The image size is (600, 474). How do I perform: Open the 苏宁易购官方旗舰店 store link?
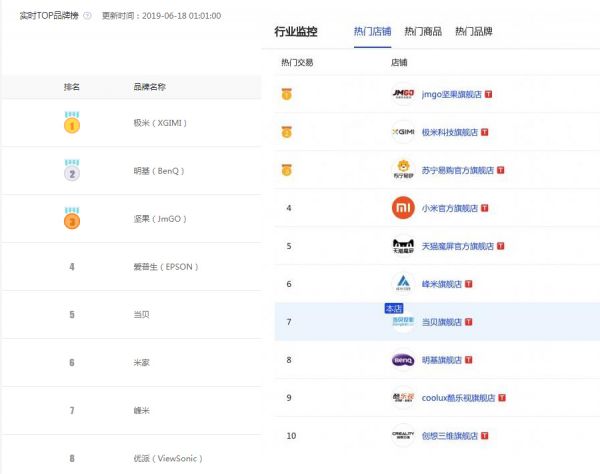click(x=458, y=170)
